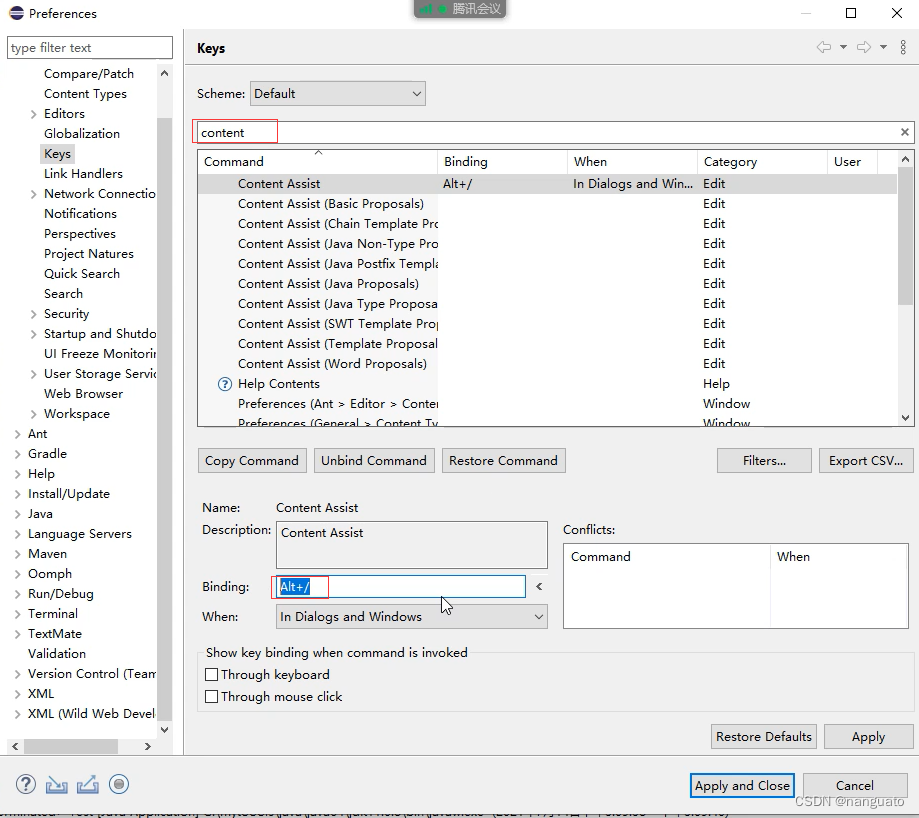The width and height of the screenshot is (919, 818).
Task: Open the view menu three-dots icon
Action: point(903,47)
